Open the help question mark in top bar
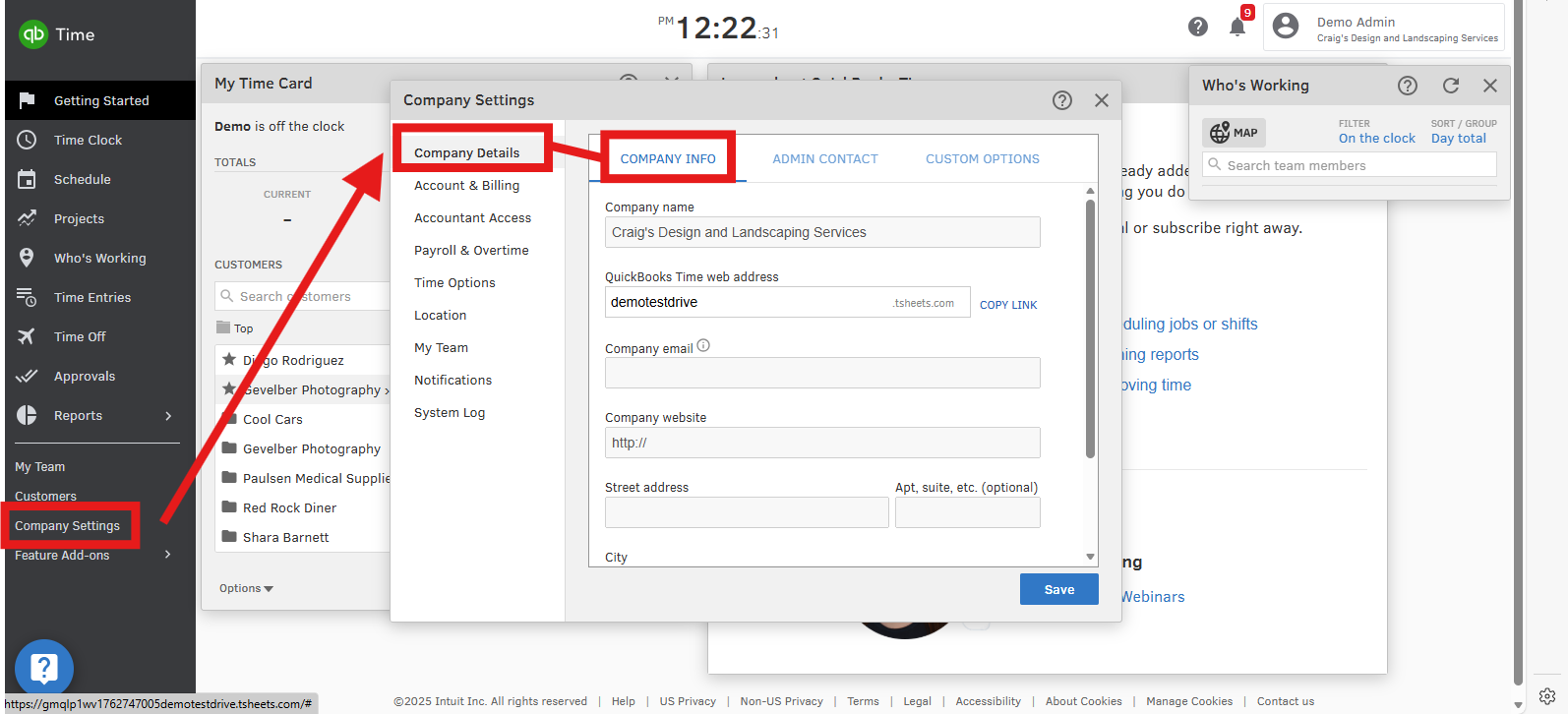The image size is (1568, 714). coord(1197,27)
